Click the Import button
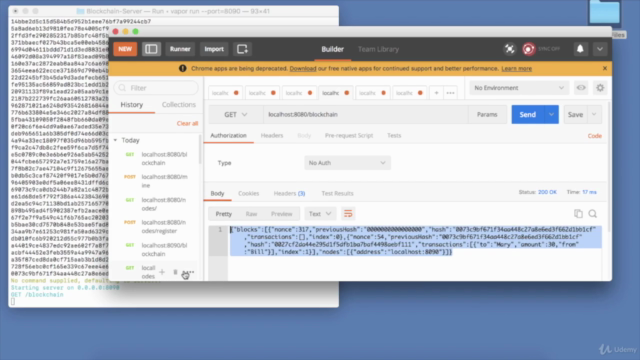Viewport: 640px width, 360px height. [x=214, y=49]
